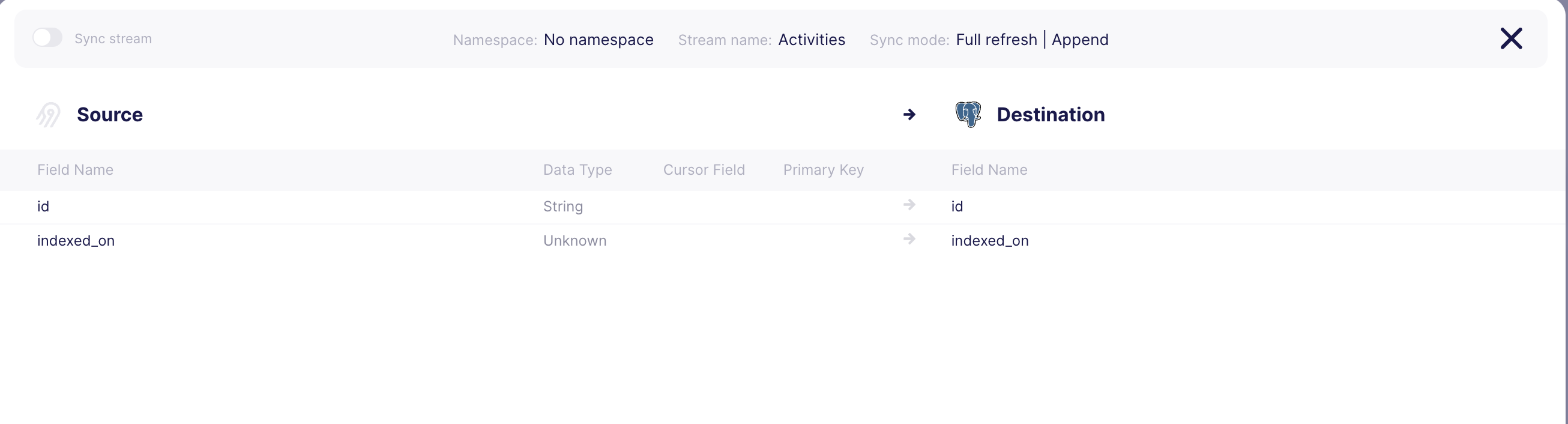Screen dimensions: 1568x424
Task: Select the Unknown data type for indexed_on
Action: 574,240
